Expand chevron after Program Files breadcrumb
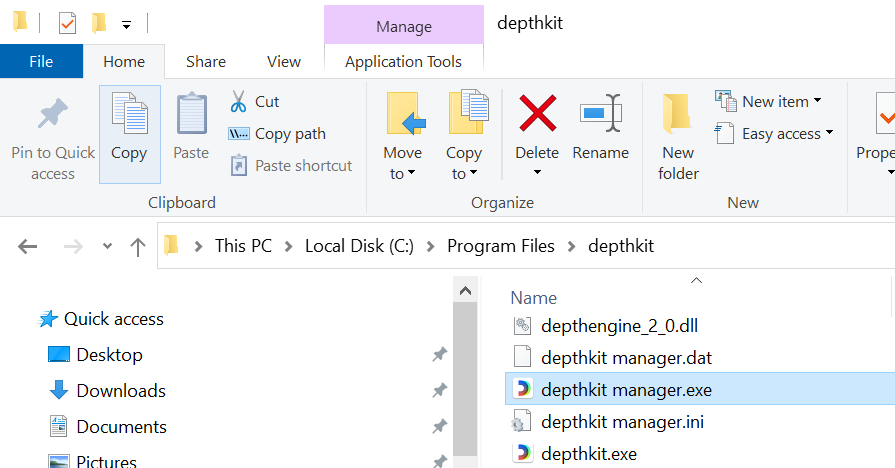 point(571,246)
